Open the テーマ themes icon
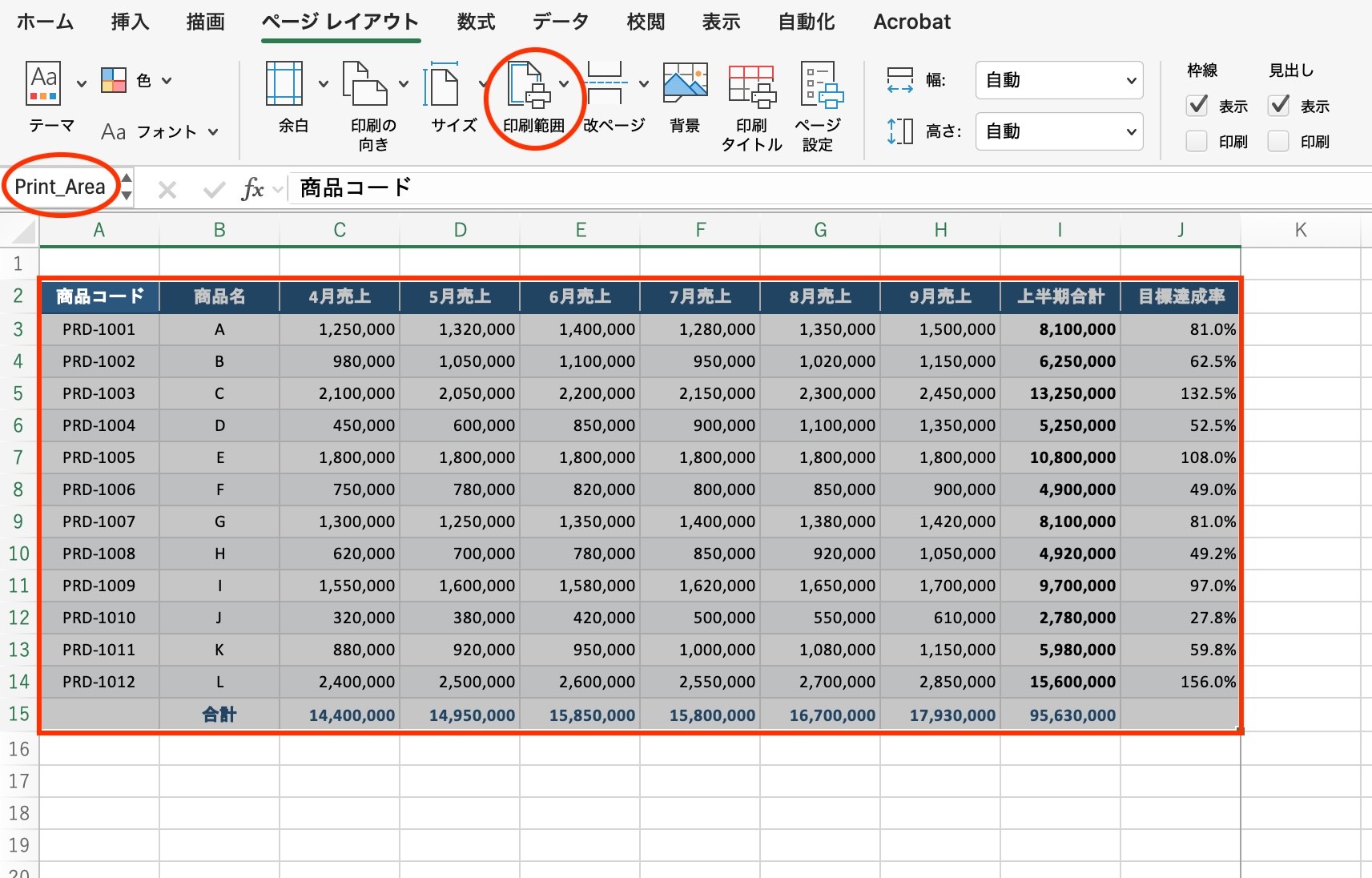Viewport: 1372px width, 878px height. tap(43, 83)
